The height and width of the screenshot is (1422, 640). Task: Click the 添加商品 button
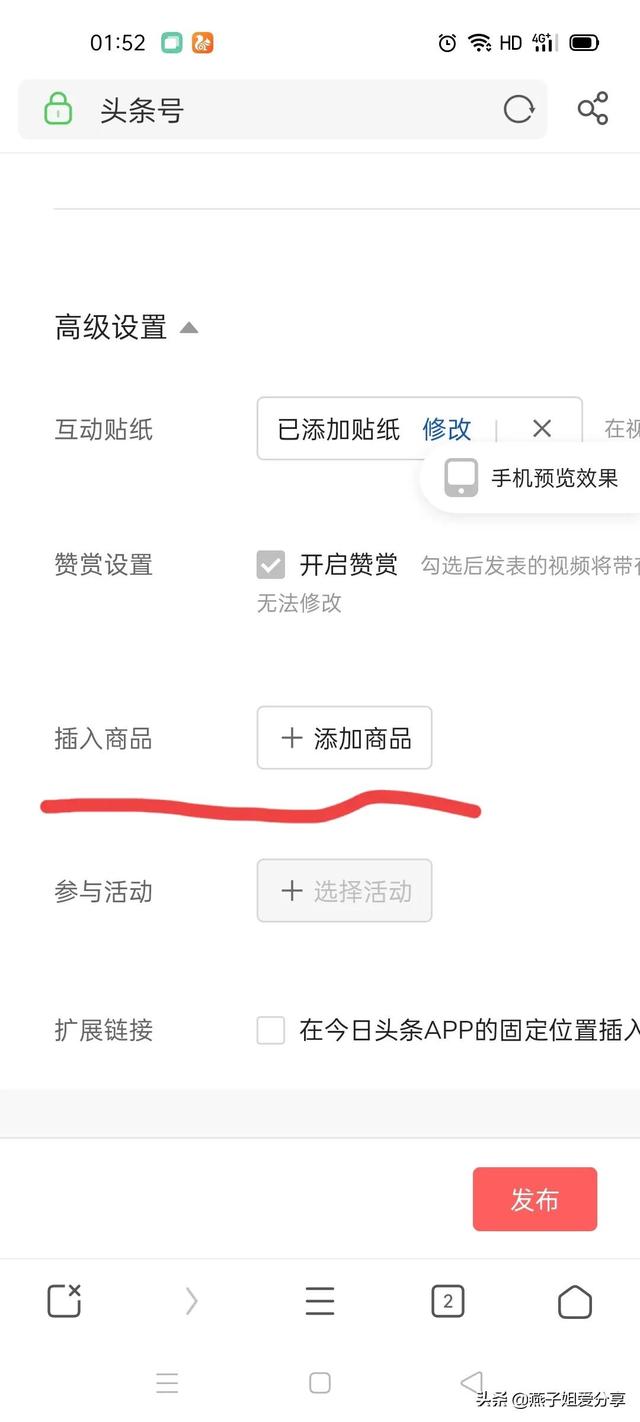pos(344,738)
